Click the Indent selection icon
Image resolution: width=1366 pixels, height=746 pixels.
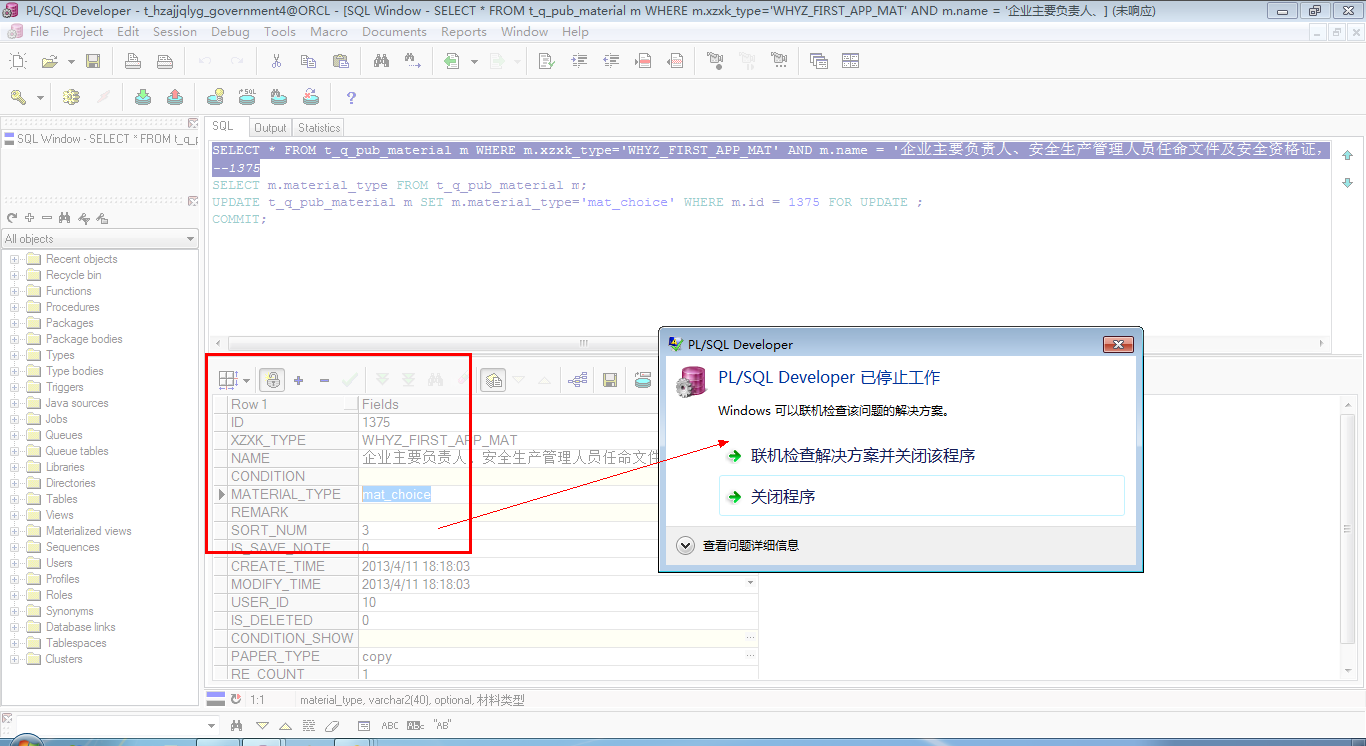(x=579, y=61)
